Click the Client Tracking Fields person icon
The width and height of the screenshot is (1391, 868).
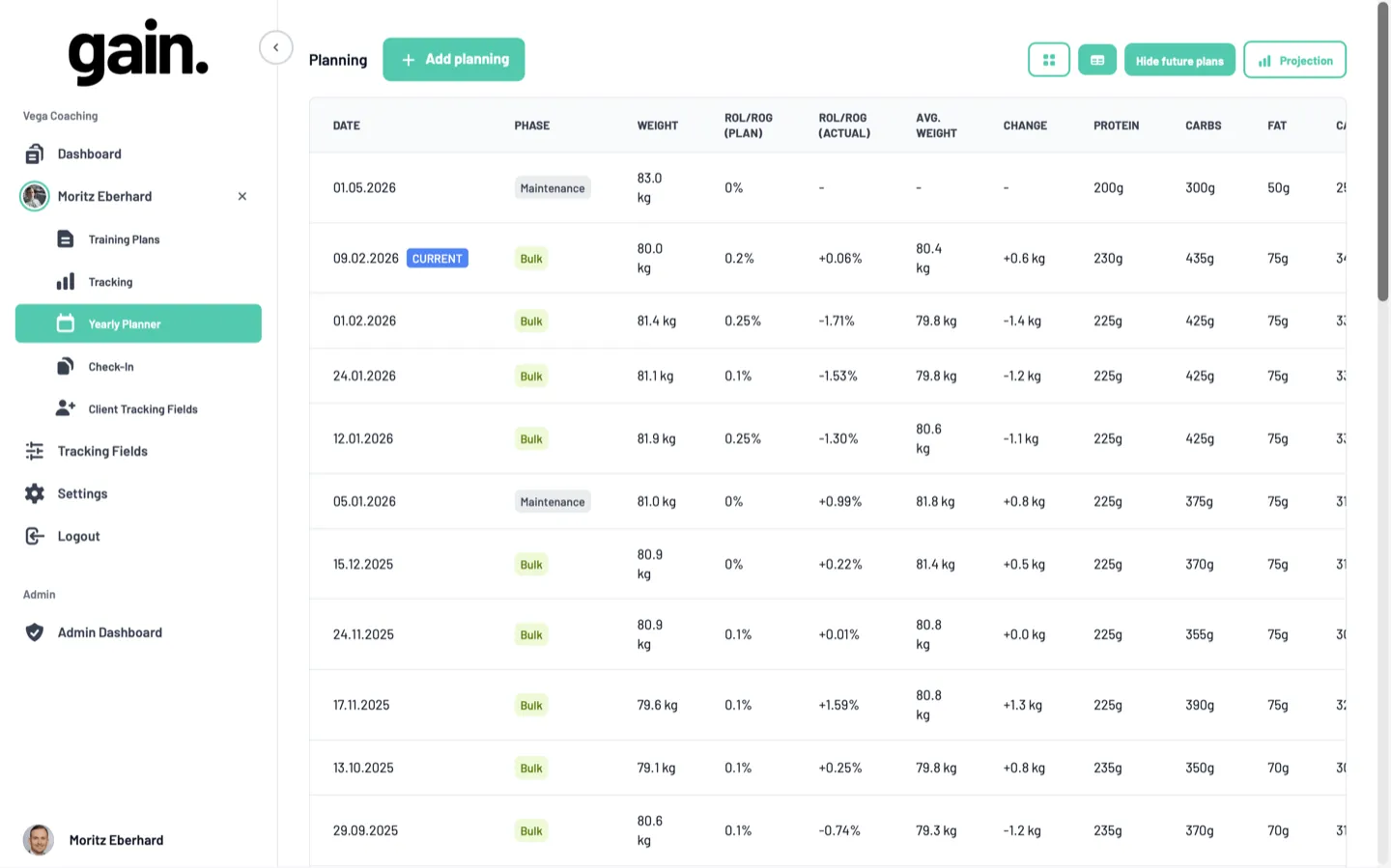pyautogui.click(x=66, y=408)
